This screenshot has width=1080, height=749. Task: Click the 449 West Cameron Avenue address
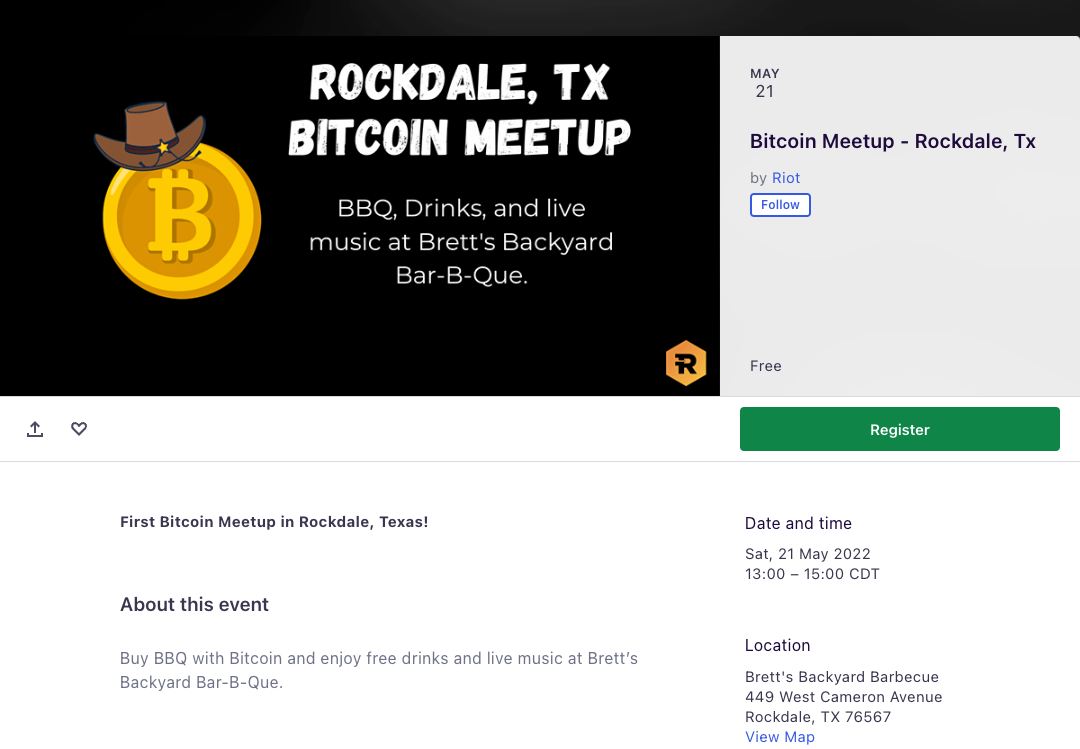coord(844,697)
